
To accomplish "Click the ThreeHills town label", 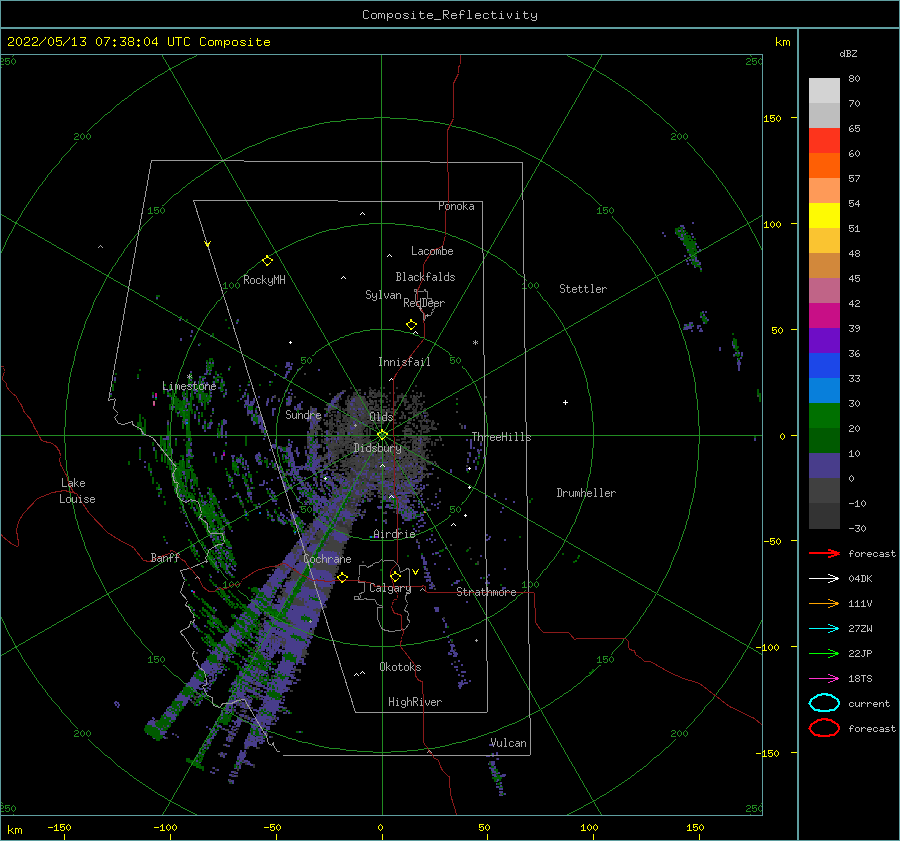I will (501, 437).
